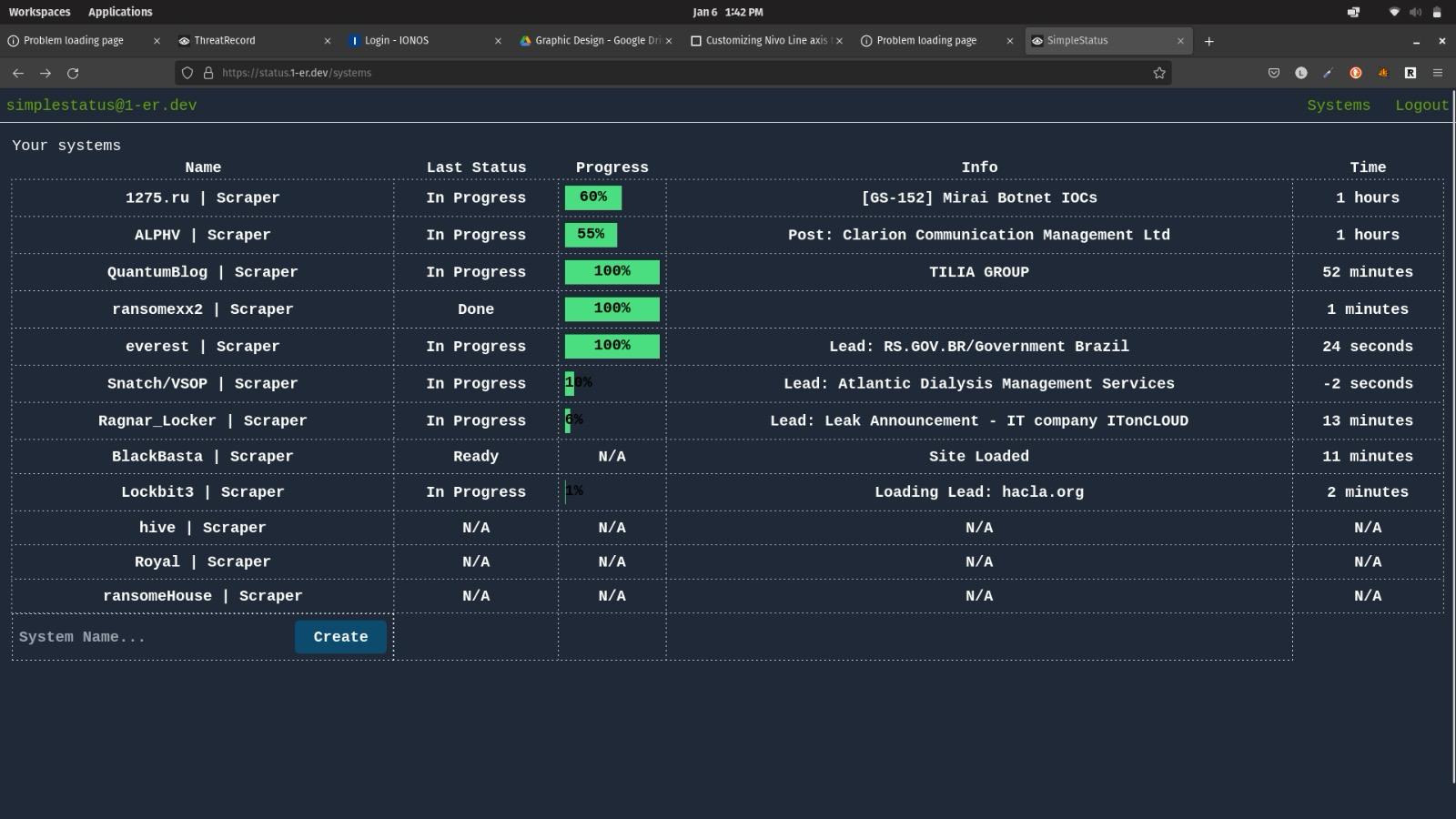The height and width of the screenshot is (819, 1456).
Task: Click the simplestatus@1-er.dev header link
Action: pyautogui.click(x=102, y=106)
